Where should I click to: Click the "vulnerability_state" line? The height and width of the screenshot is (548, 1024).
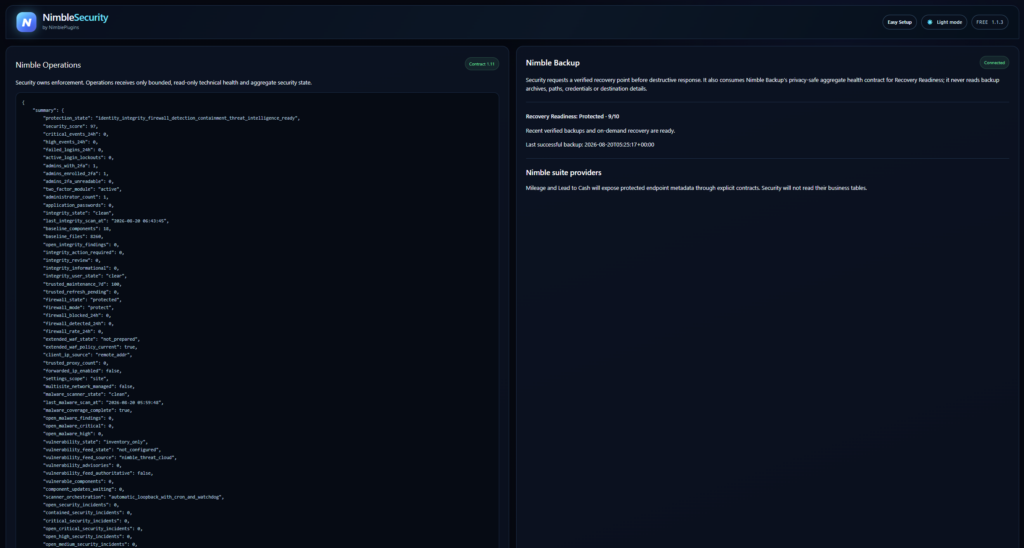(95, 442)
